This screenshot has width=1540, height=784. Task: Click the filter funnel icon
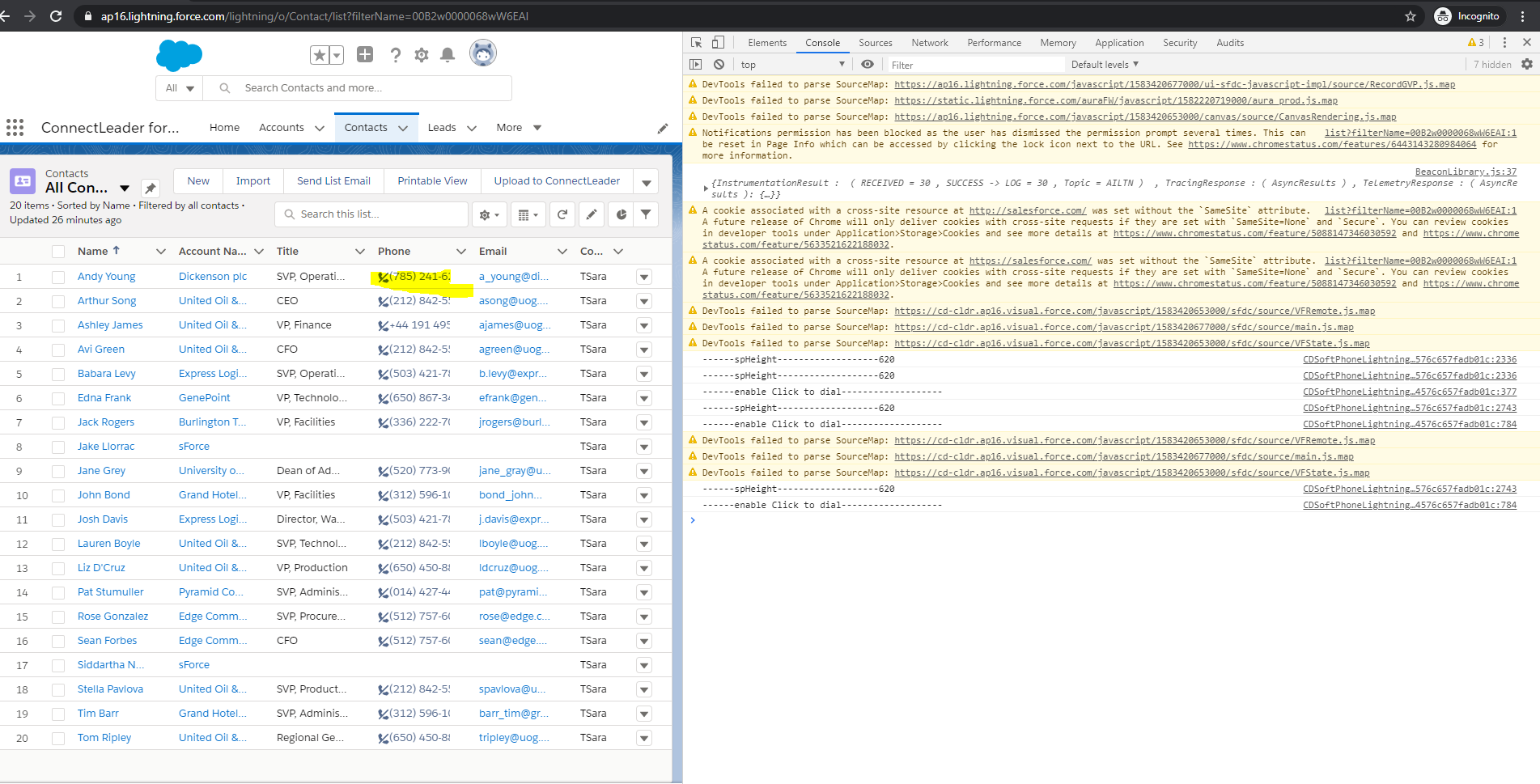(x=646, y=214)
